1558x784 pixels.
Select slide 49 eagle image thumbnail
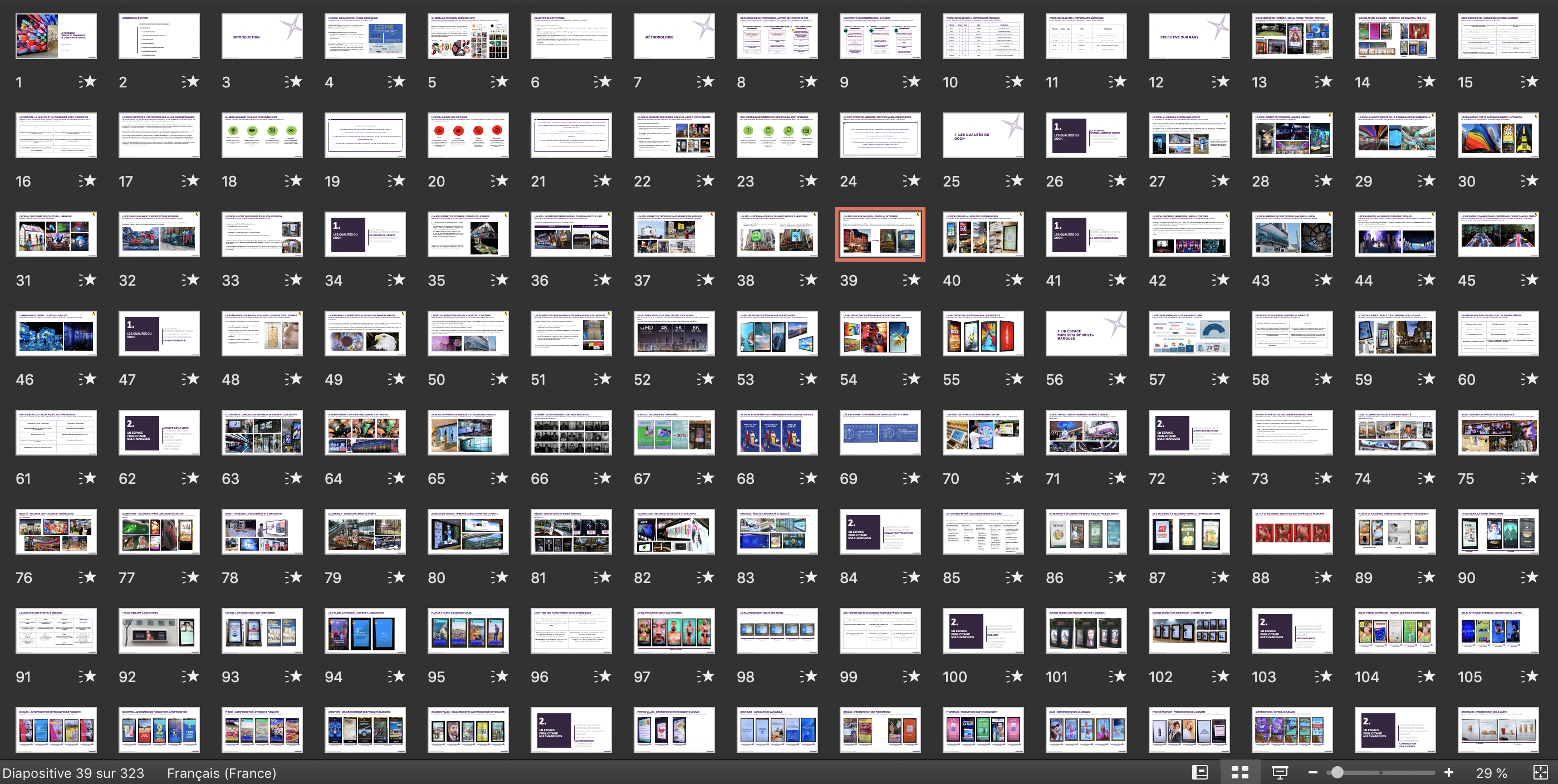coord(365,334)
